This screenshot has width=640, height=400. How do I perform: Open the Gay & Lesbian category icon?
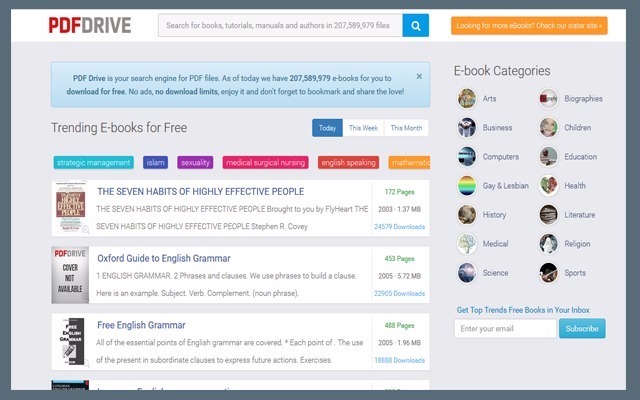(x=467, y=185)
